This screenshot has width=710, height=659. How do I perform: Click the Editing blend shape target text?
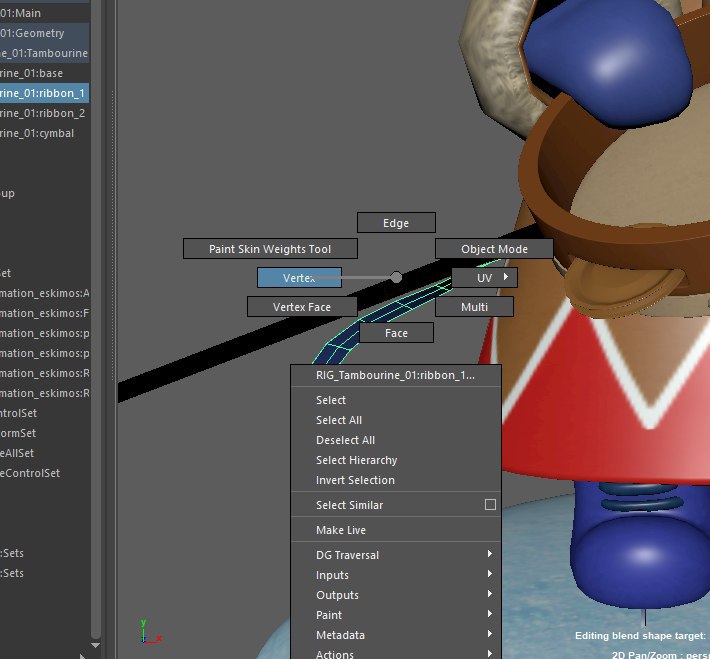click(x=640, y=635)
